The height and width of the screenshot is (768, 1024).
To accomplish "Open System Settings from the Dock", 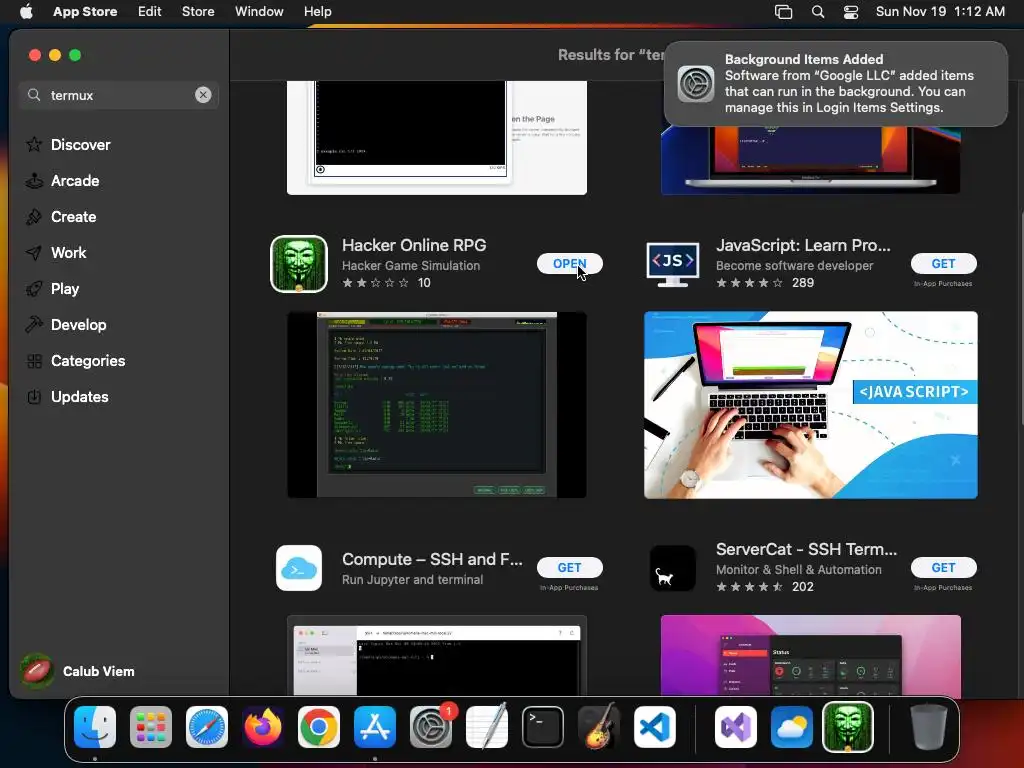I will click(x=431, y=726).
